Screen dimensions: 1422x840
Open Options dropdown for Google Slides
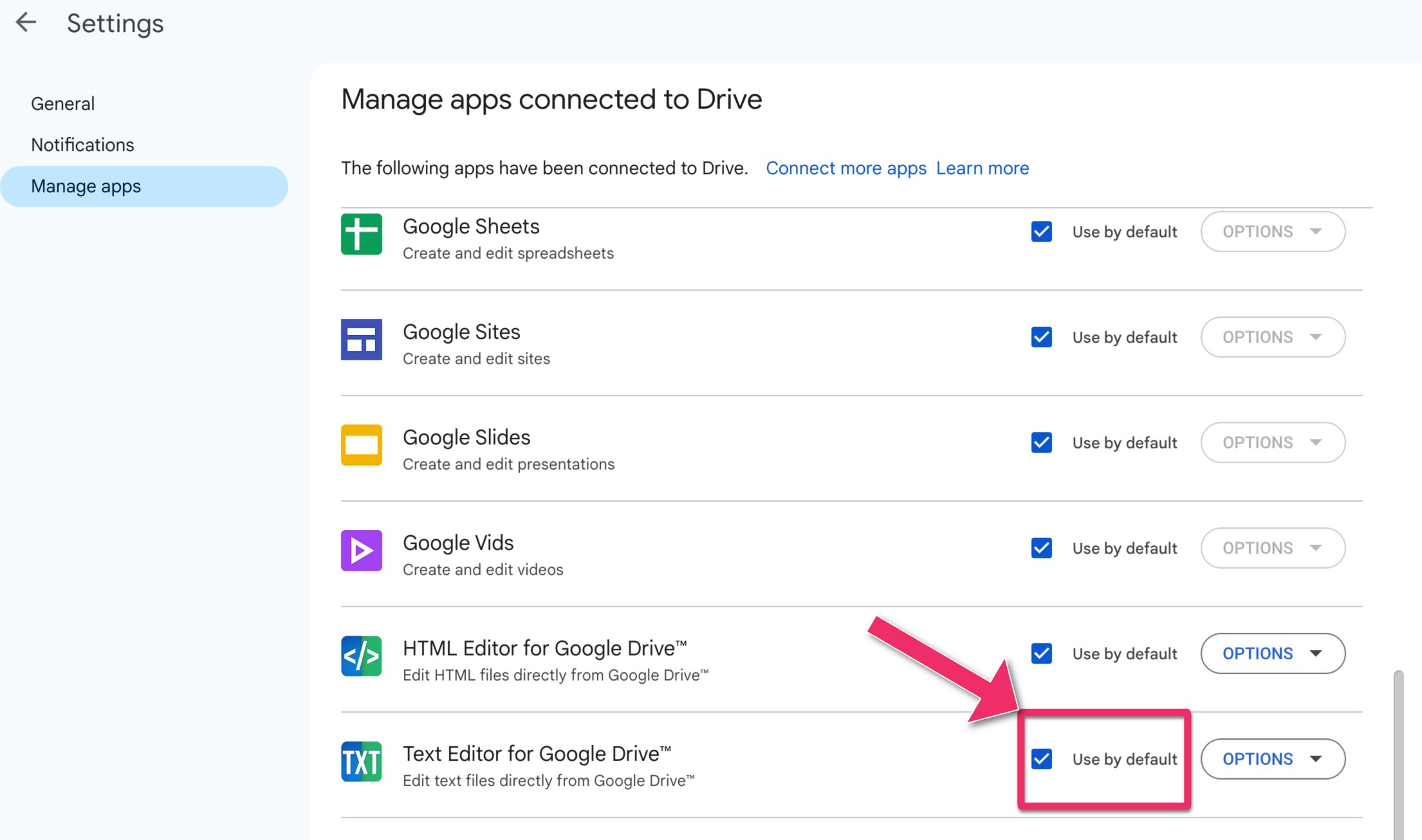1273,443
